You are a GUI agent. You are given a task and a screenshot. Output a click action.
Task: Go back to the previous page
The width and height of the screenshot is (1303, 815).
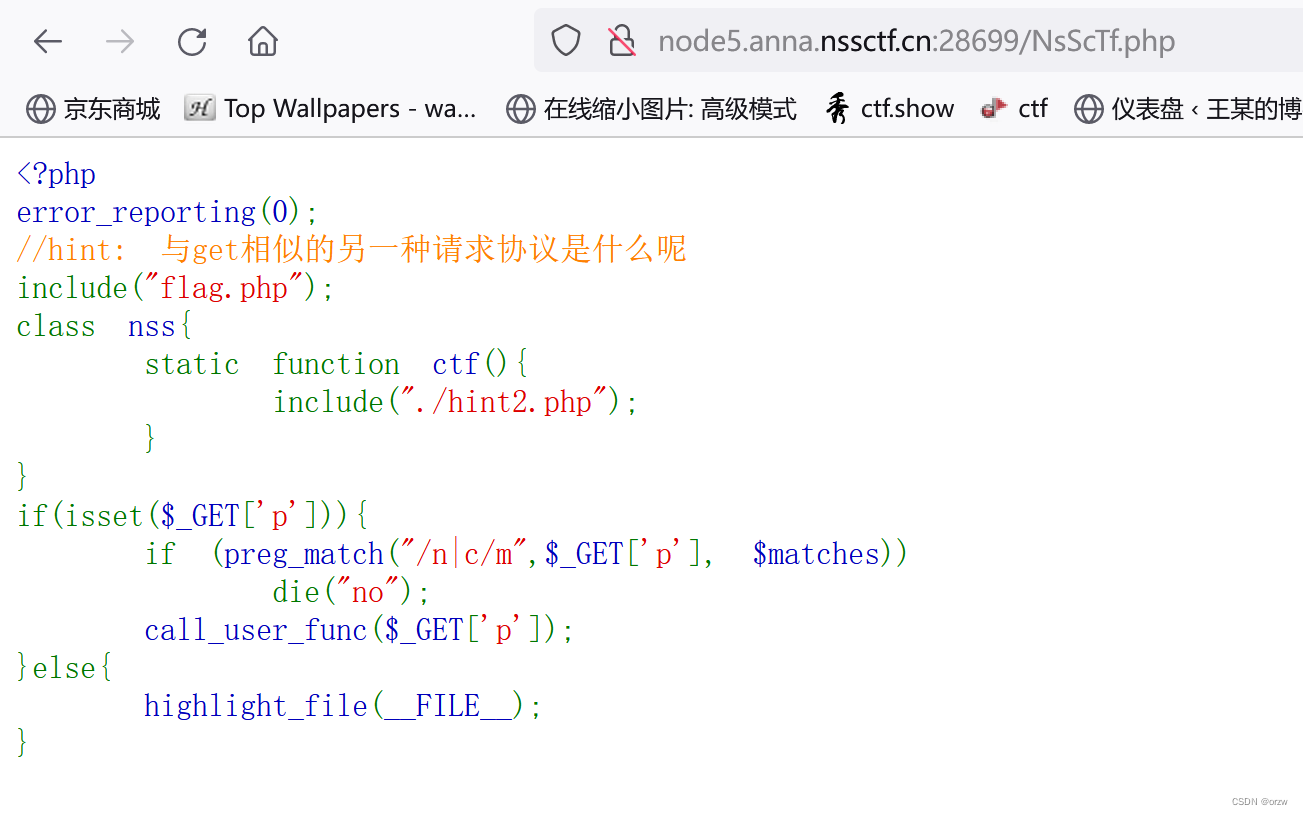47,41
